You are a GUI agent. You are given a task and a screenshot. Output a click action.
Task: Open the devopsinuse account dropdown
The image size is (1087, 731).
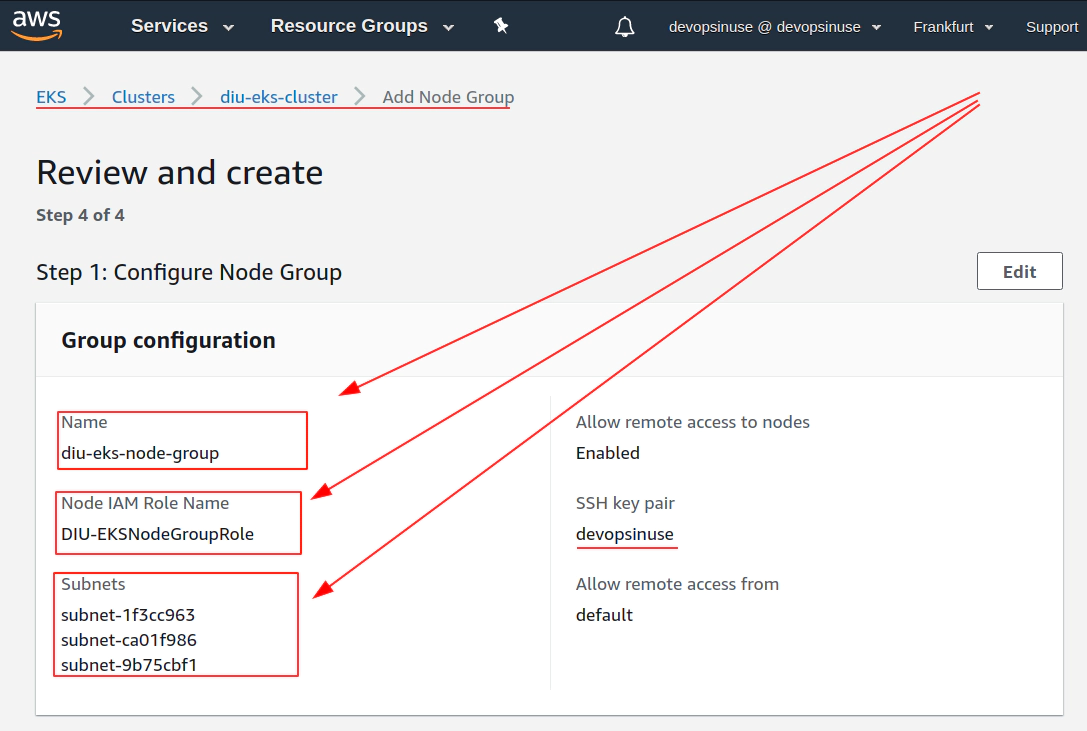[774, 27]
